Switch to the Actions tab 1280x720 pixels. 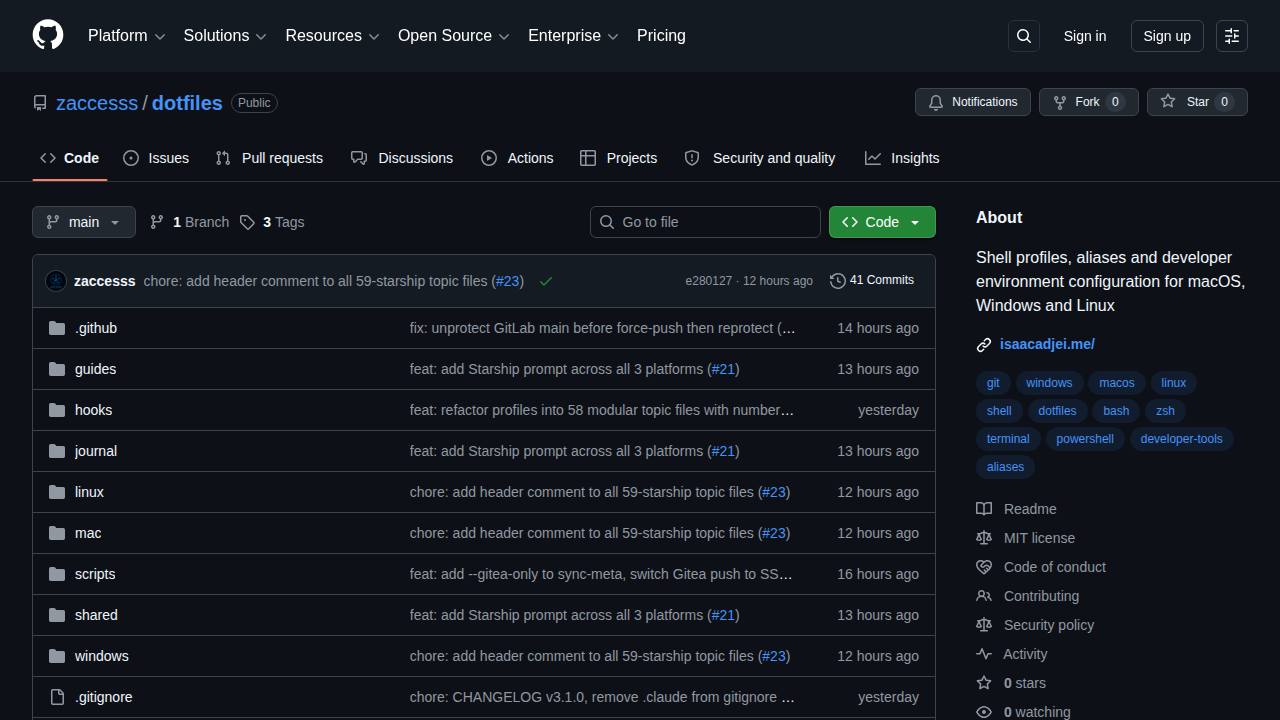coord(517,158)
